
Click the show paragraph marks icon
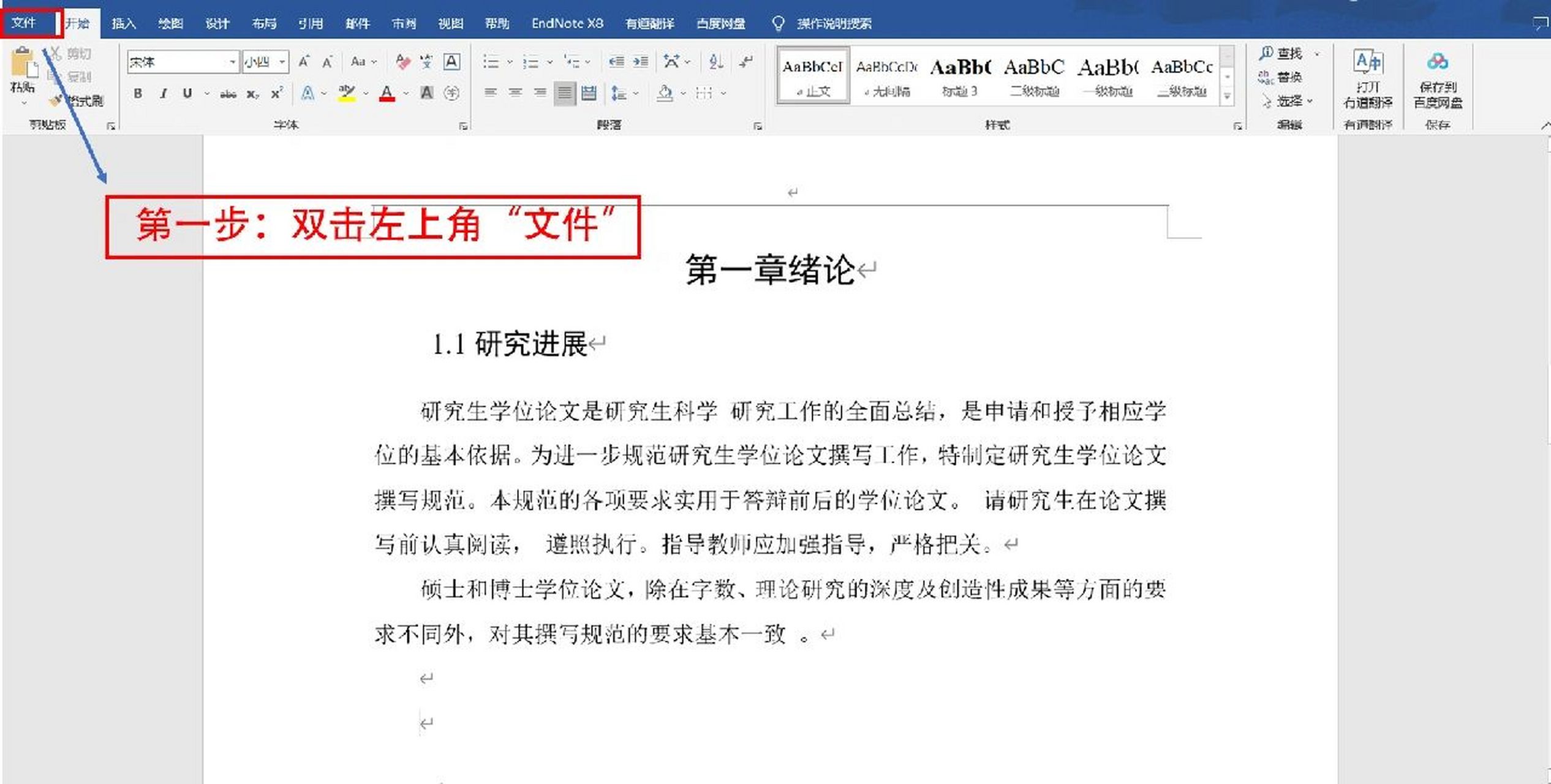(746, 61)
